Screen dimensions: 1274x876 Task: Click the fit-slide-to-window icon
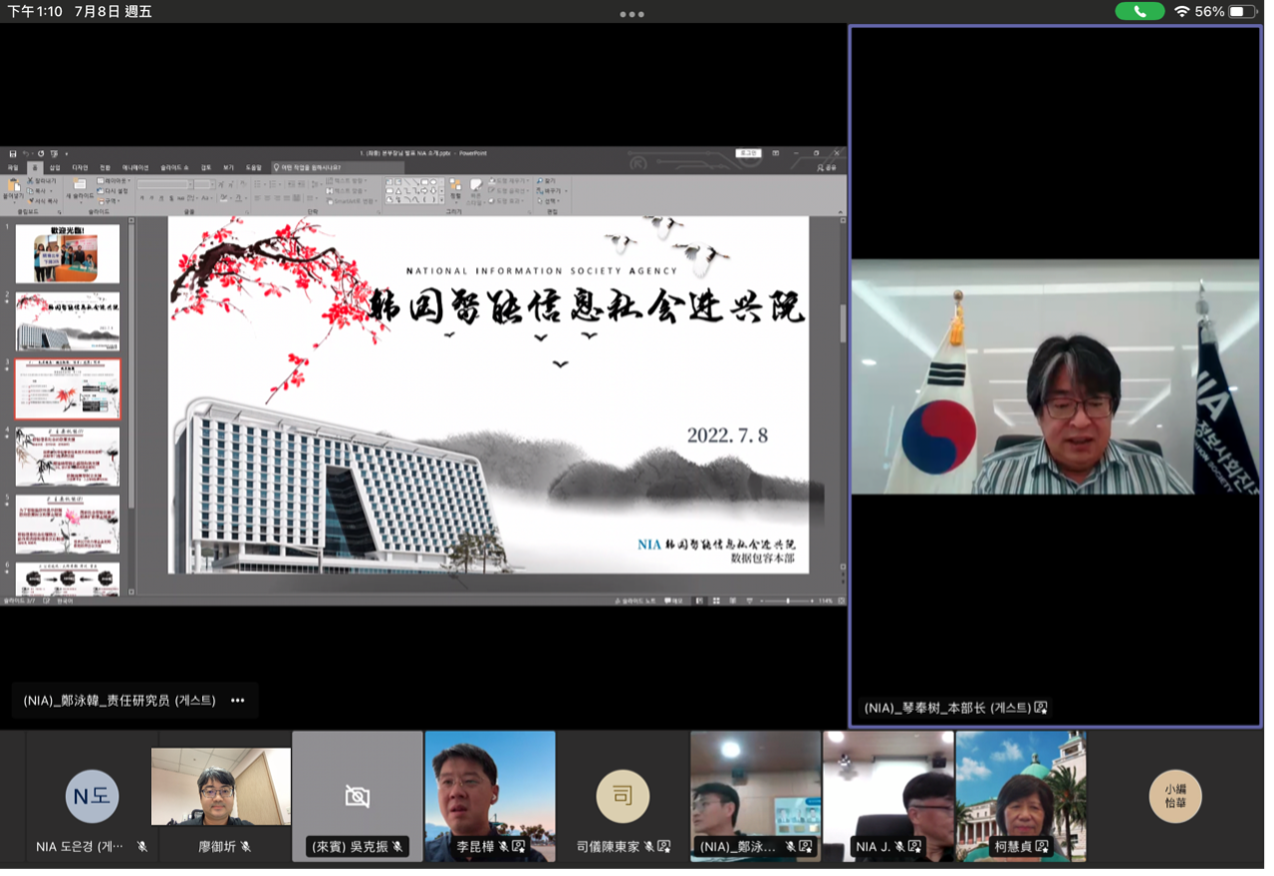pos(841,601)
